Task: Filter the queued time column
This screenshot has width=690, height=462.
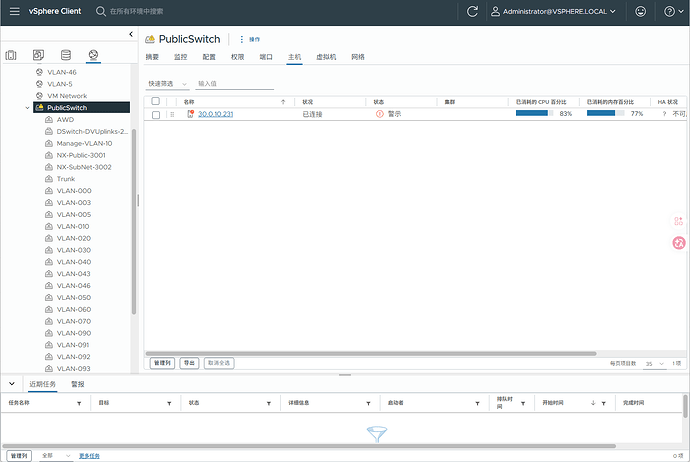Action: click(x=523, y=403)
